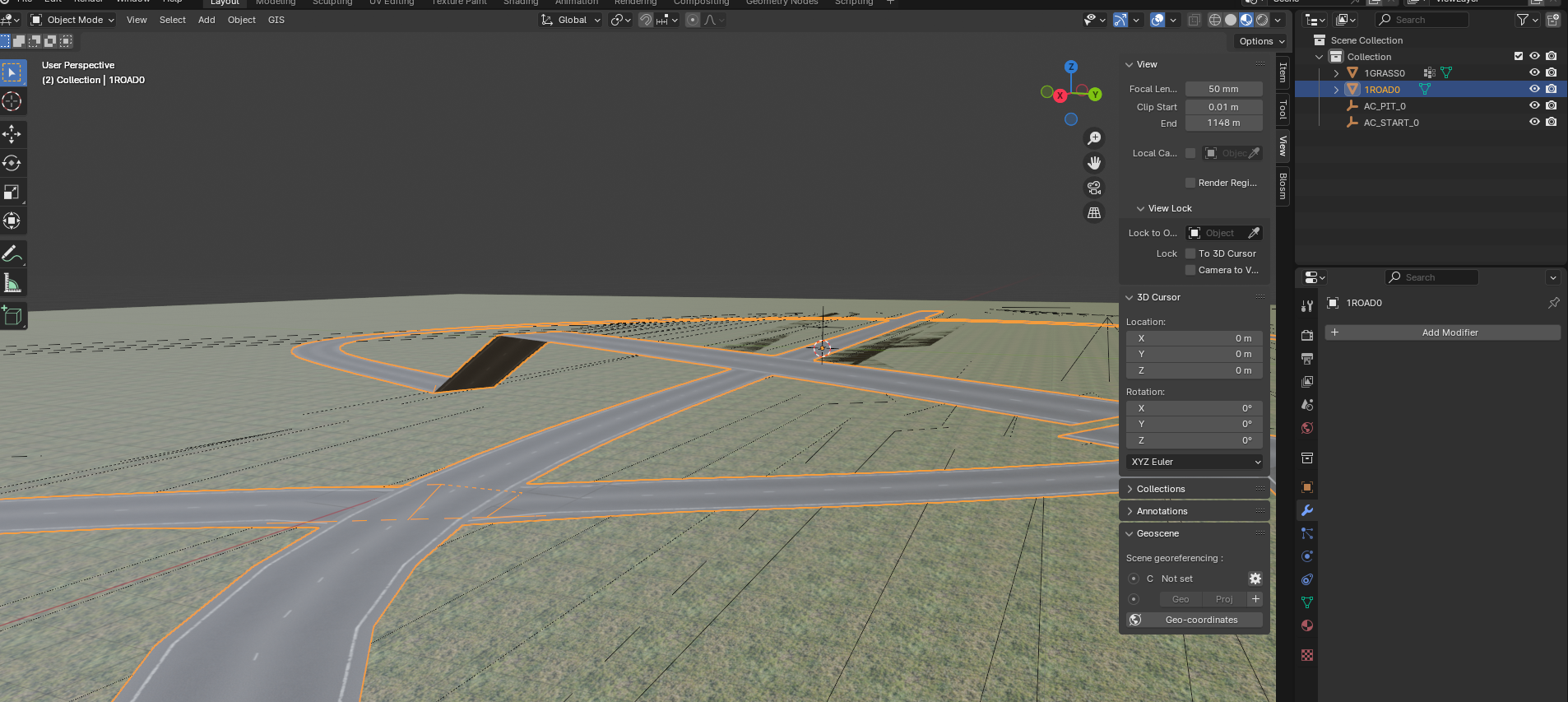The height and width of the screenshot is (702, 1568).
Task: Open the Global transform orientation dropdown
Action: click(571, 20)
